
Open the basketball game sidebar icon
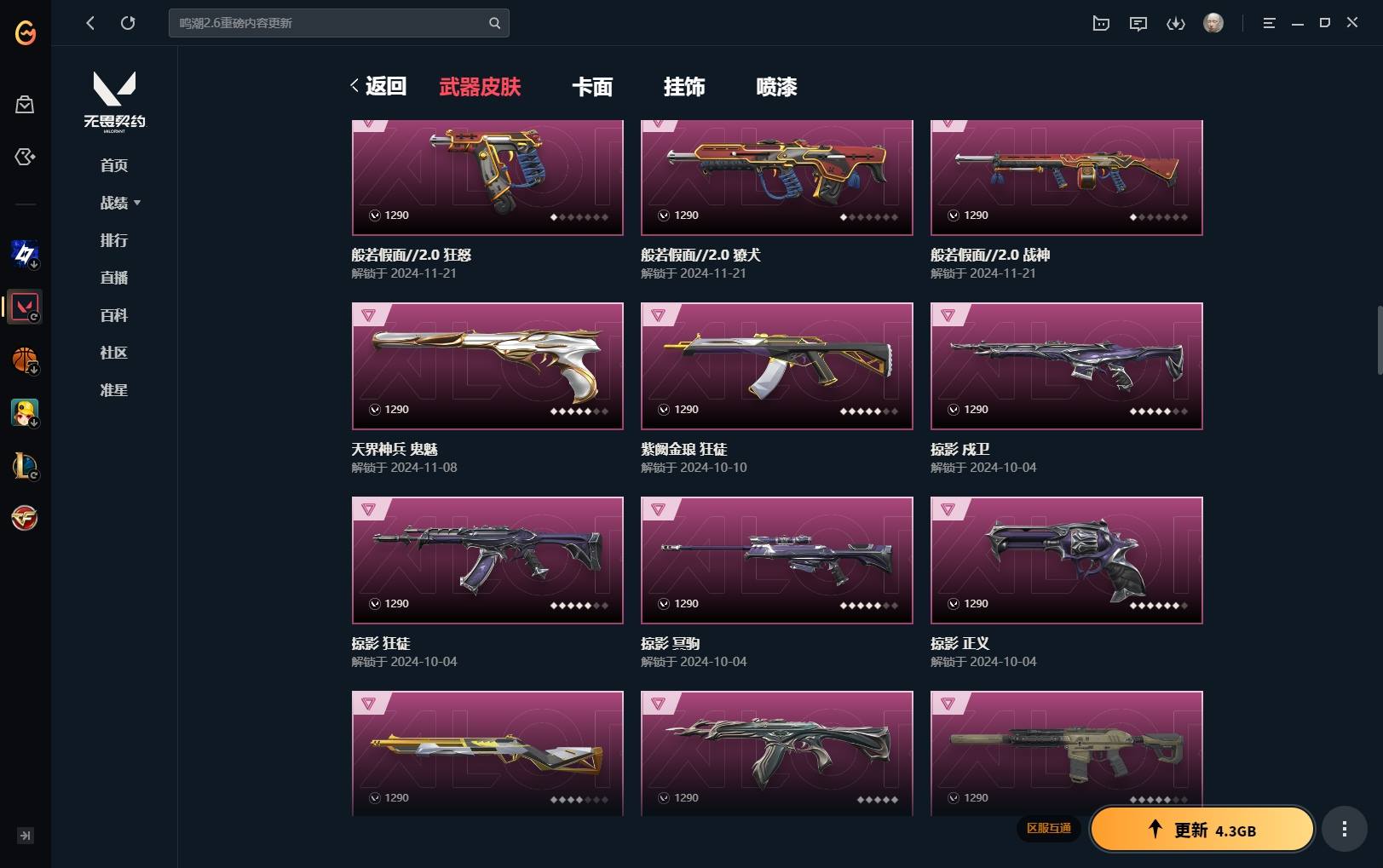[25, 360]
